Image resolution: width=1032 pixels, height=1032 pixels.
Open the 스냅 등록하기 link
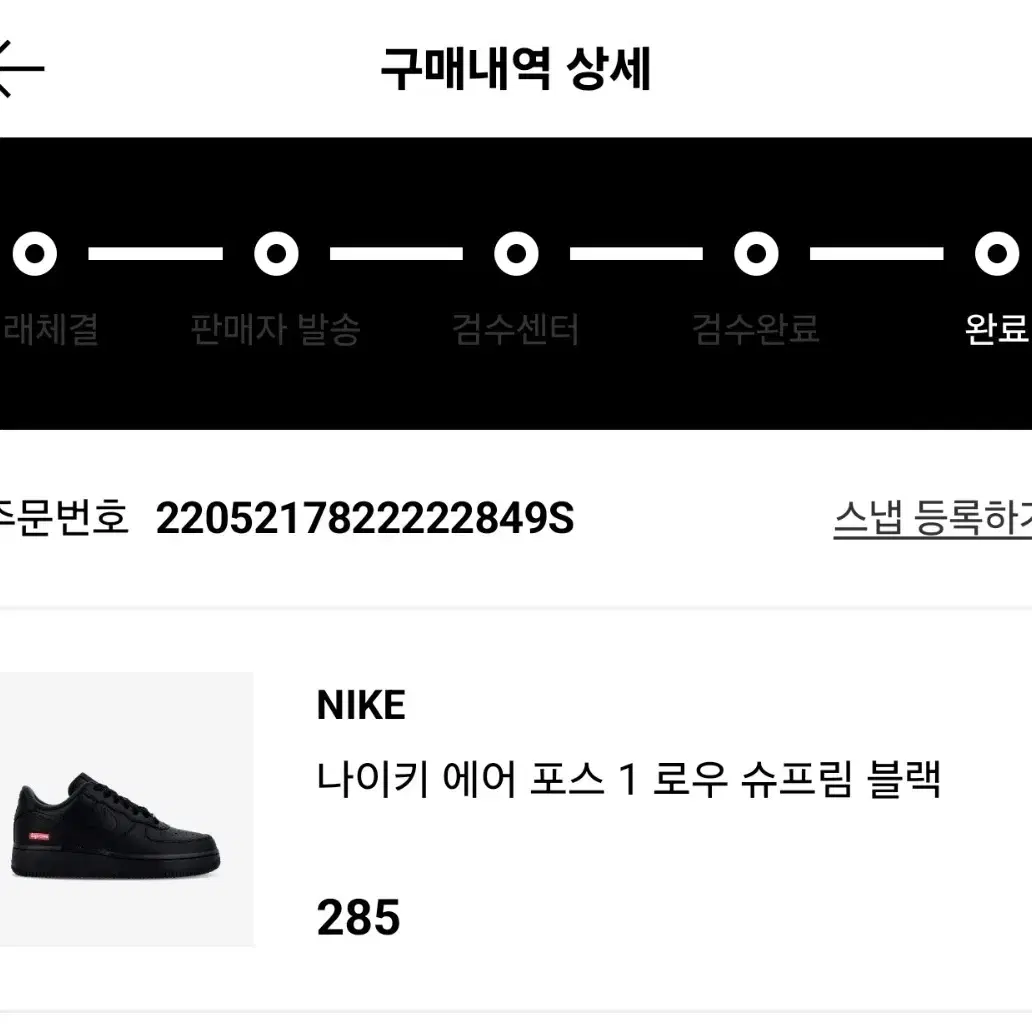[x=933, y=519]
